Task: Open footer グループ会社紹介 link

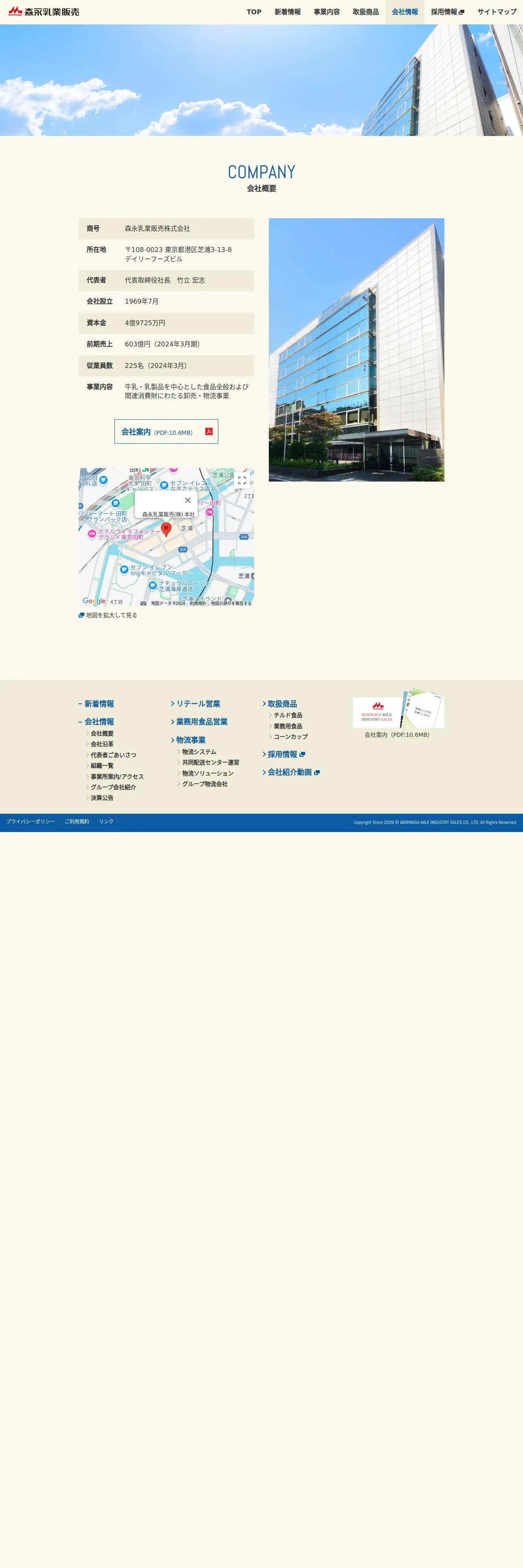Action: point(113,787)
